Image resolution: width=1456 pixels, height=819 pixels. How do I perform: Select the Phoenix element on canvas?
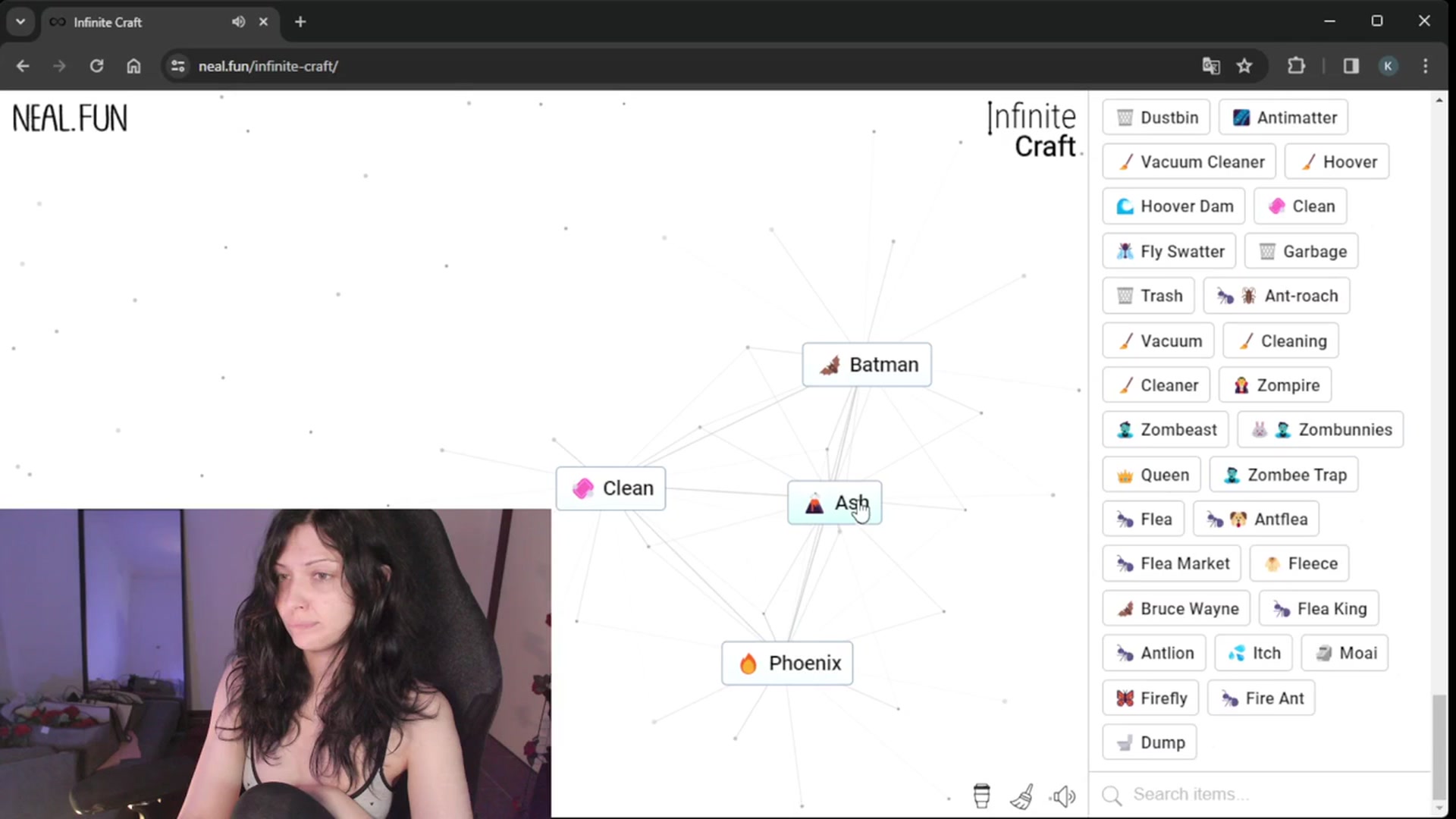point(787,663)
